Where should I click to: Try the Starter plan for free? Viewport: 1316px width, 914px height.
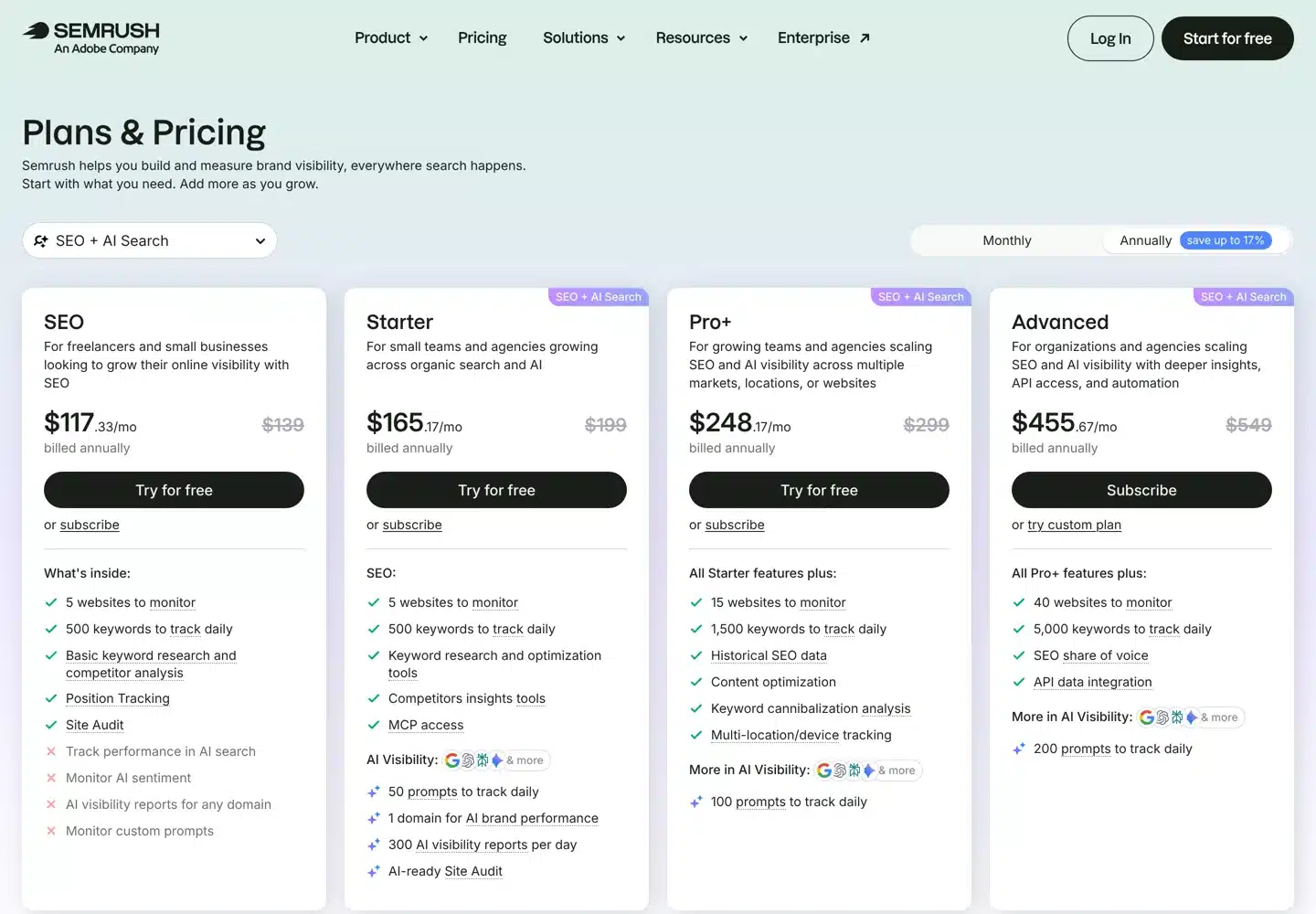(x=496, y=490)
